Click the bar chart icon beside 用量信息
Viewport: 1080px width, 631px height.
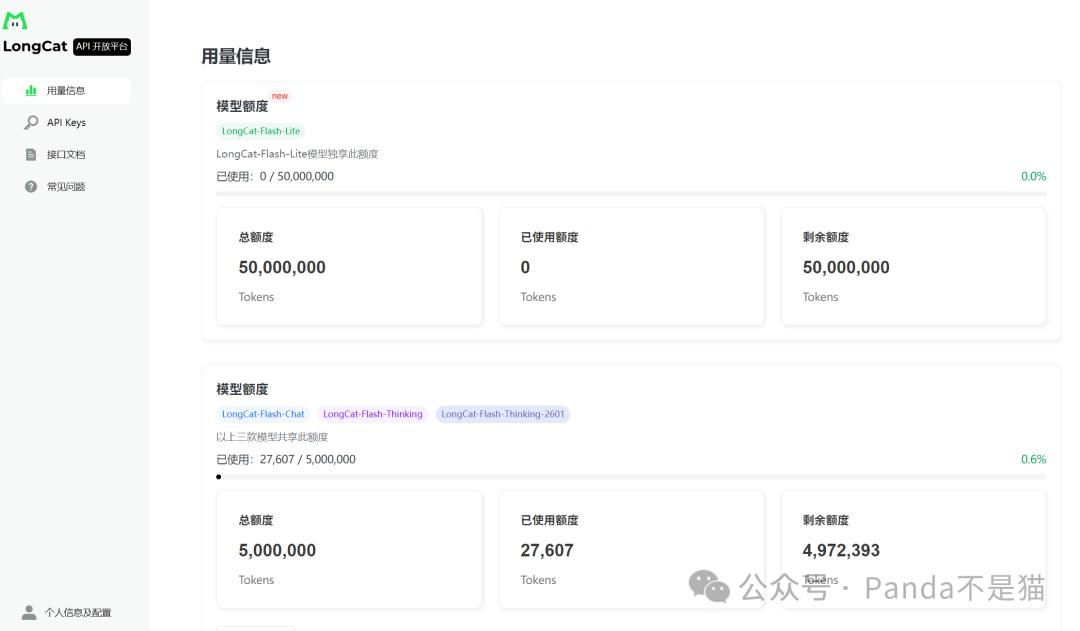click(31, 90)
